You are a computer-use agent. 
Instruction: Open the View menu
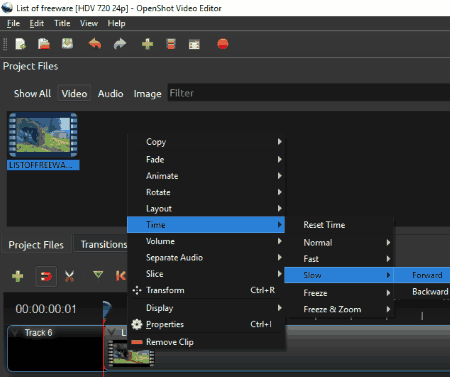(89, 23)
